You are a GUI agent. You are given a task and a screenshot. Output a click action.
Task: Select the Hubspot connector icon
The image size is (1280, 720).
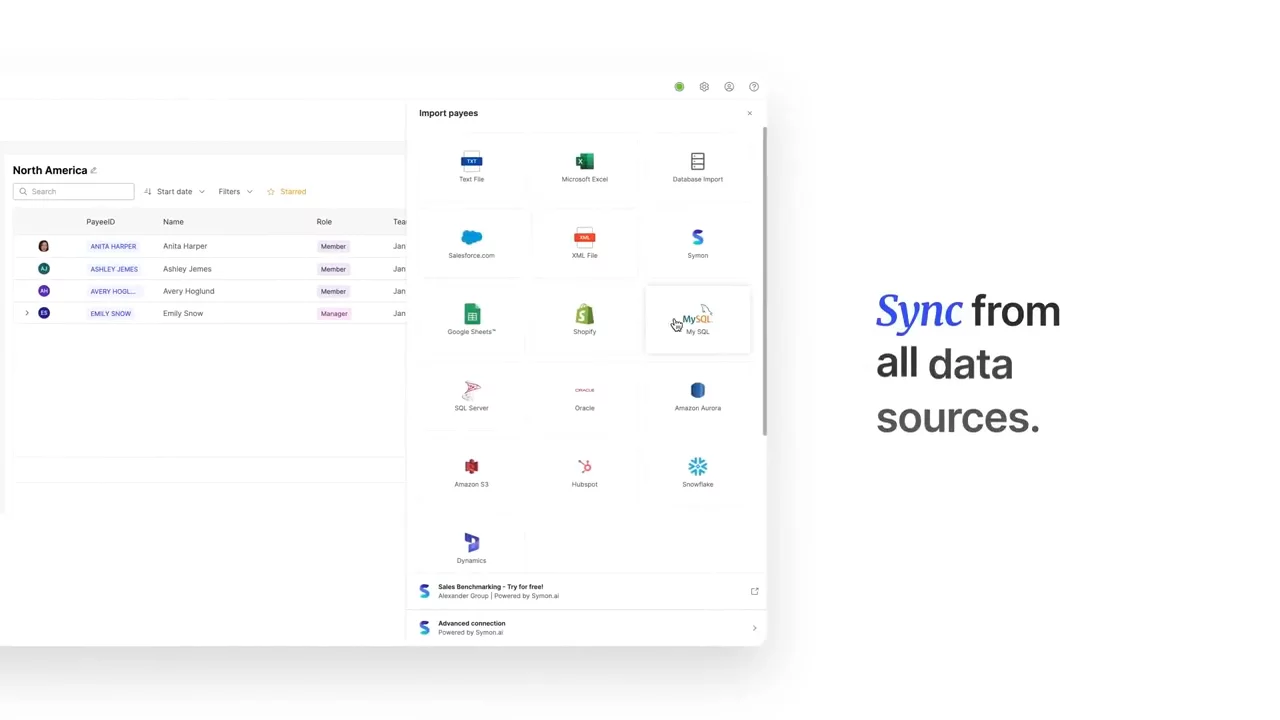584,472
